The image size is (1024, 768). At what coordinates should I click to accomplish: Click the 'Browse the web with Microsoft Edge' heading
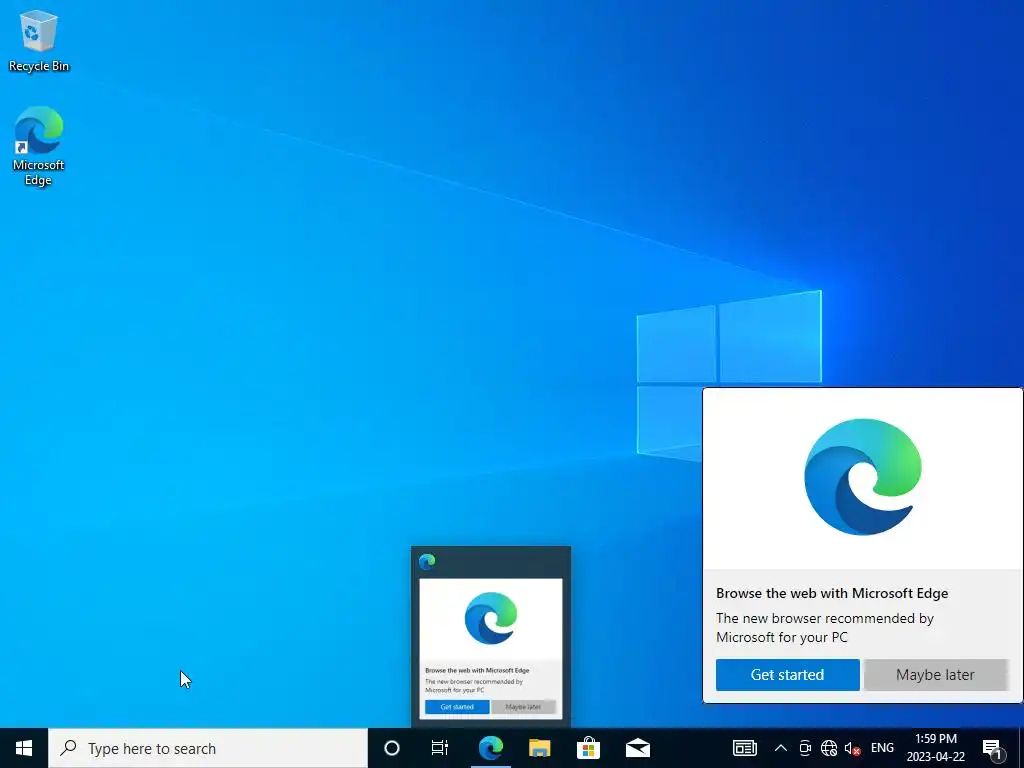tap(832, 593)
